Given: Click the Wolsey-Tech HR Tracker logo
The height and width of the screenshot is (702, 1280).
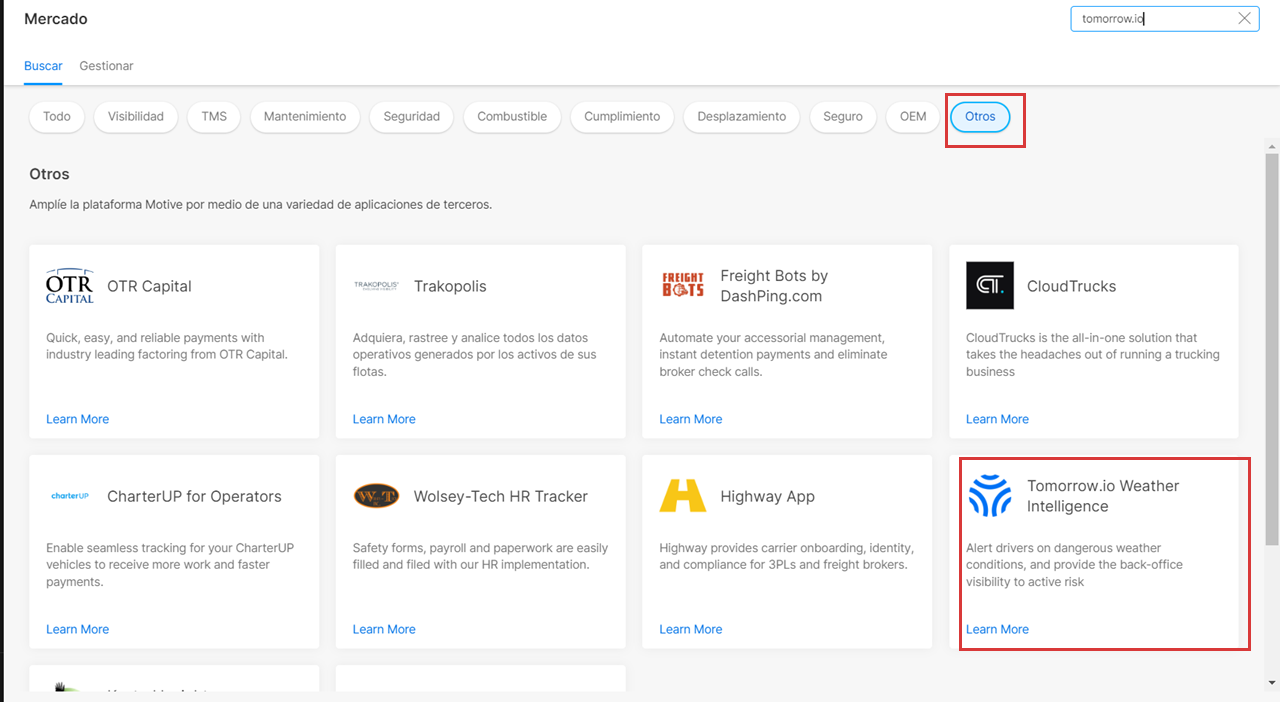Looking at the screenshot, I should (x=376, y=496).
